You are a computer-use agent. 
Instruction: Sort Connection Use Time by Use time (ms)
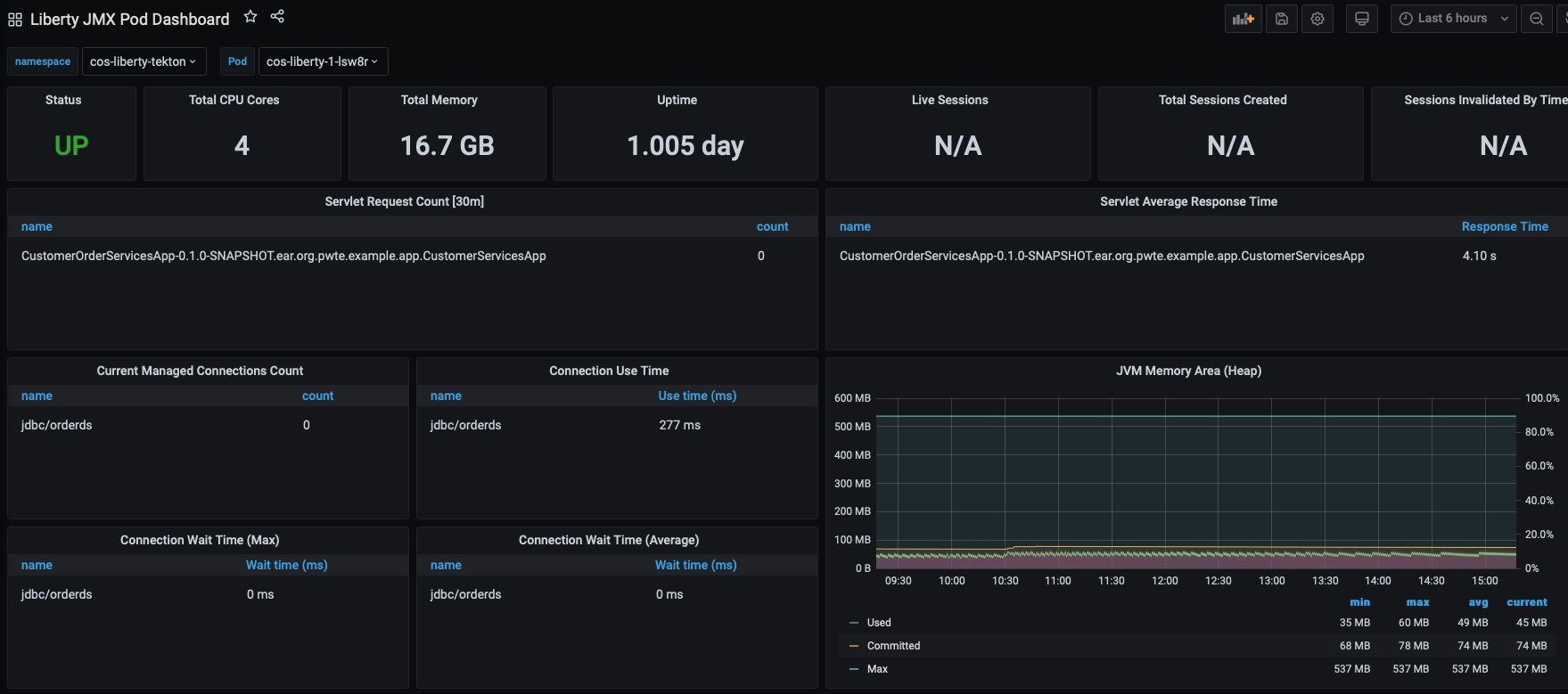tap(696, 396)
